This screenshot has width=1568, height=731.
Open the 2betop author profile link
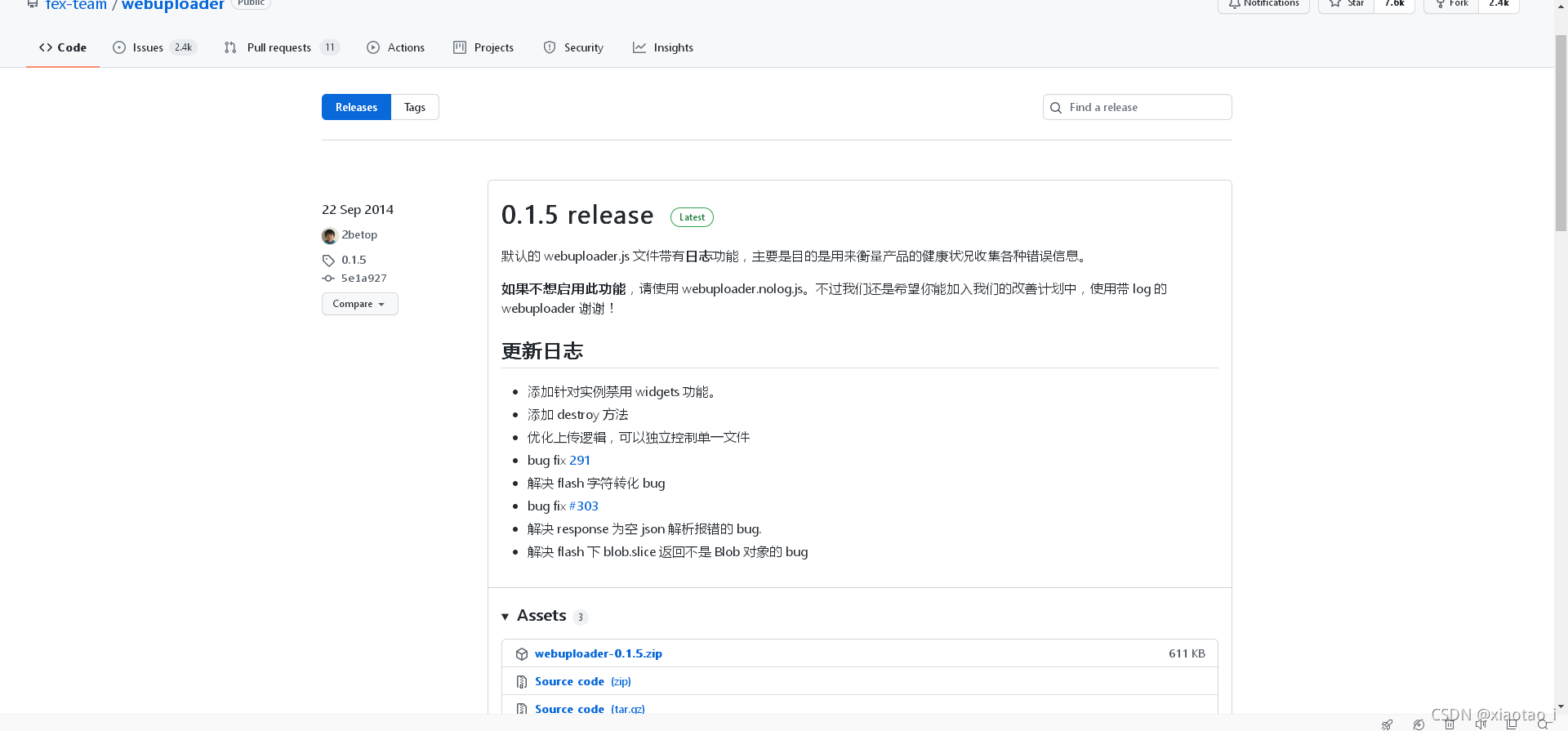359,234
